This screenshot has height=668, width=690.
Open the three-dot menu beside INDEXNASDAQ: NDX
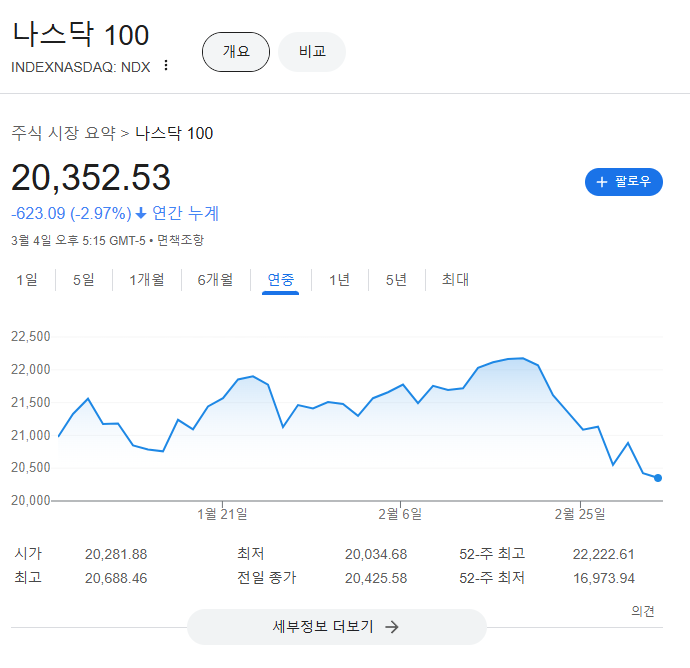pos(166,66)
